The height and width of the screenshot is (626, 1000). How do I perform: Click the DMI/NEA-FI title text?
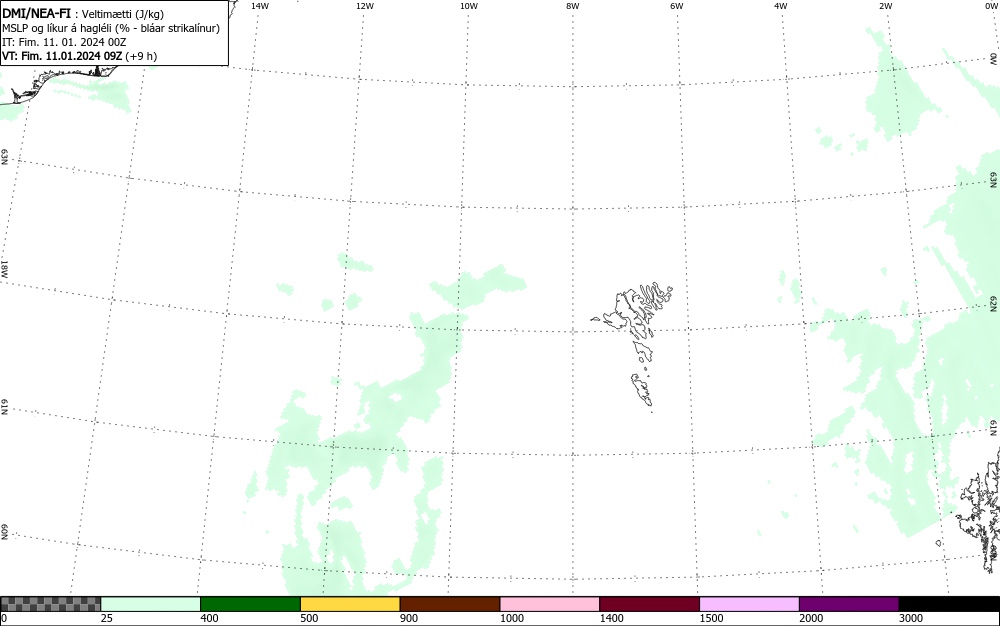[36, 13]
